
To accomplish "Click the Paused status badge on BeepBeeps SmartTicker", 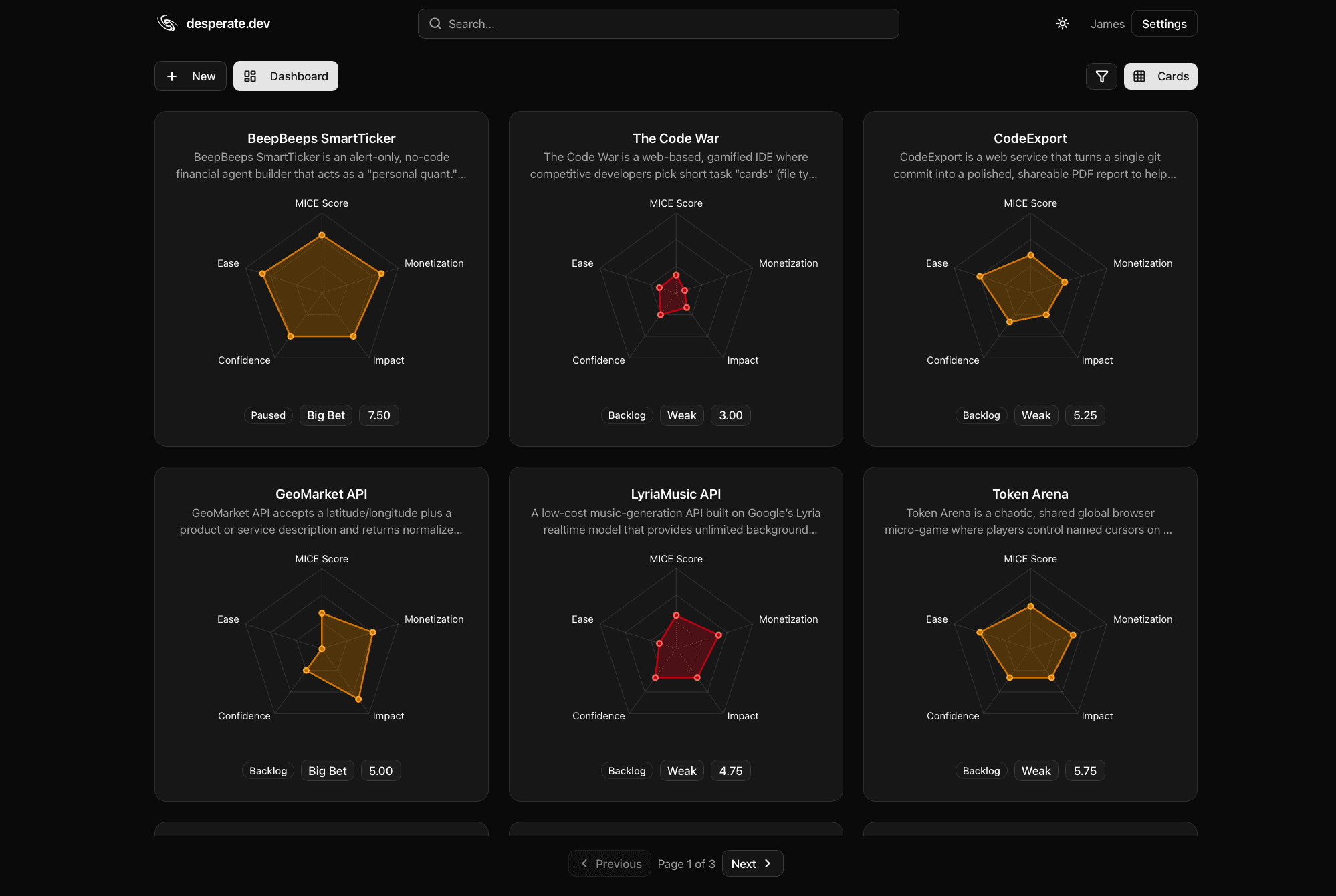I will pyautogui.click(x=268, y=415).
